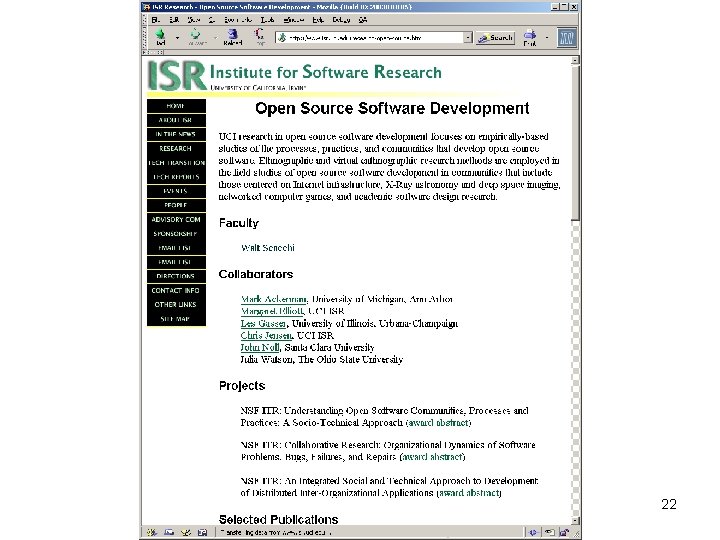Open the Debug menu
The image size is (720, 540).
[341, 20]
